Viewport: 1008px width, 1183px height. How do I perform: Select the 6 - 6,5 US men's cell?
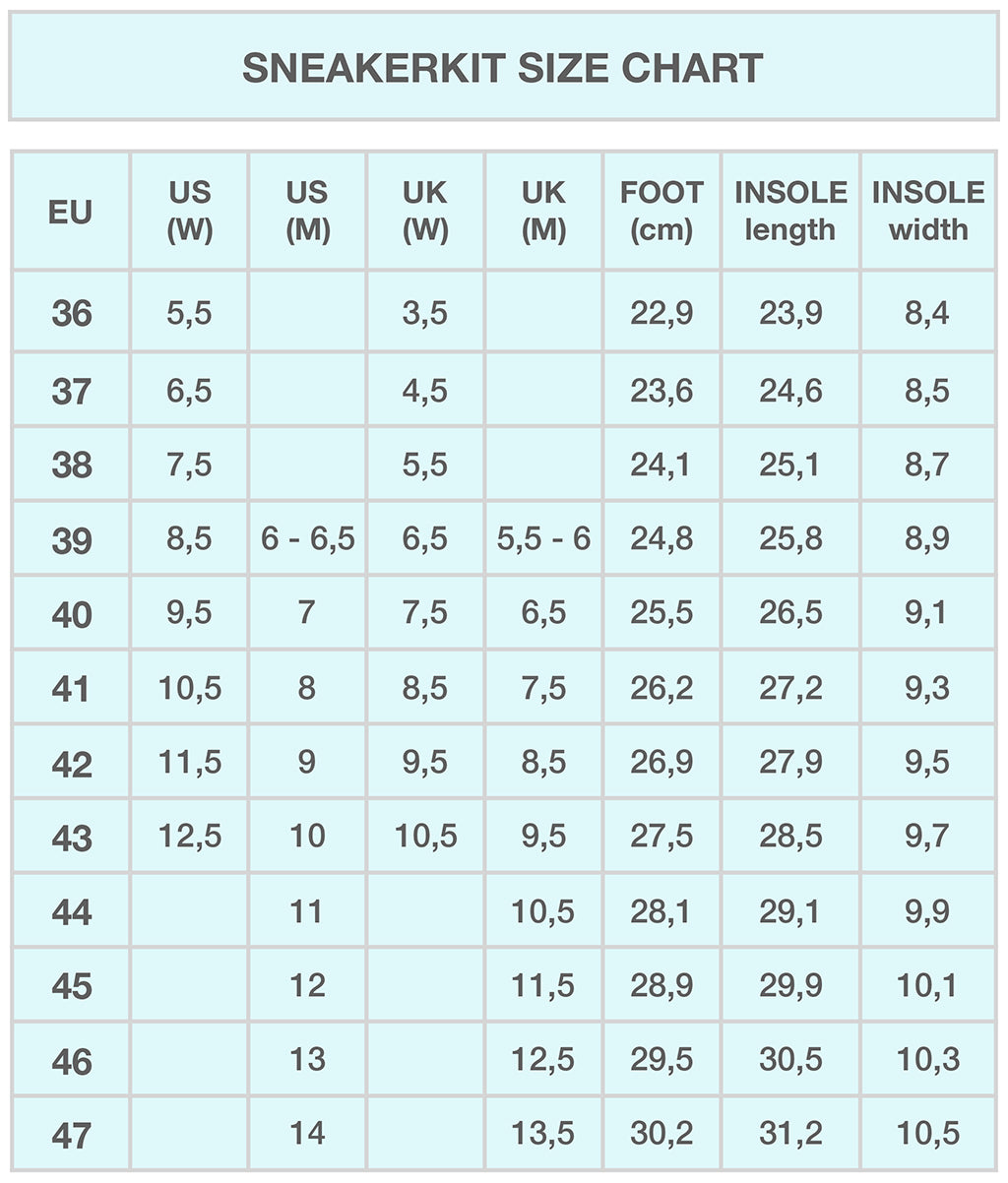(307, 539)
